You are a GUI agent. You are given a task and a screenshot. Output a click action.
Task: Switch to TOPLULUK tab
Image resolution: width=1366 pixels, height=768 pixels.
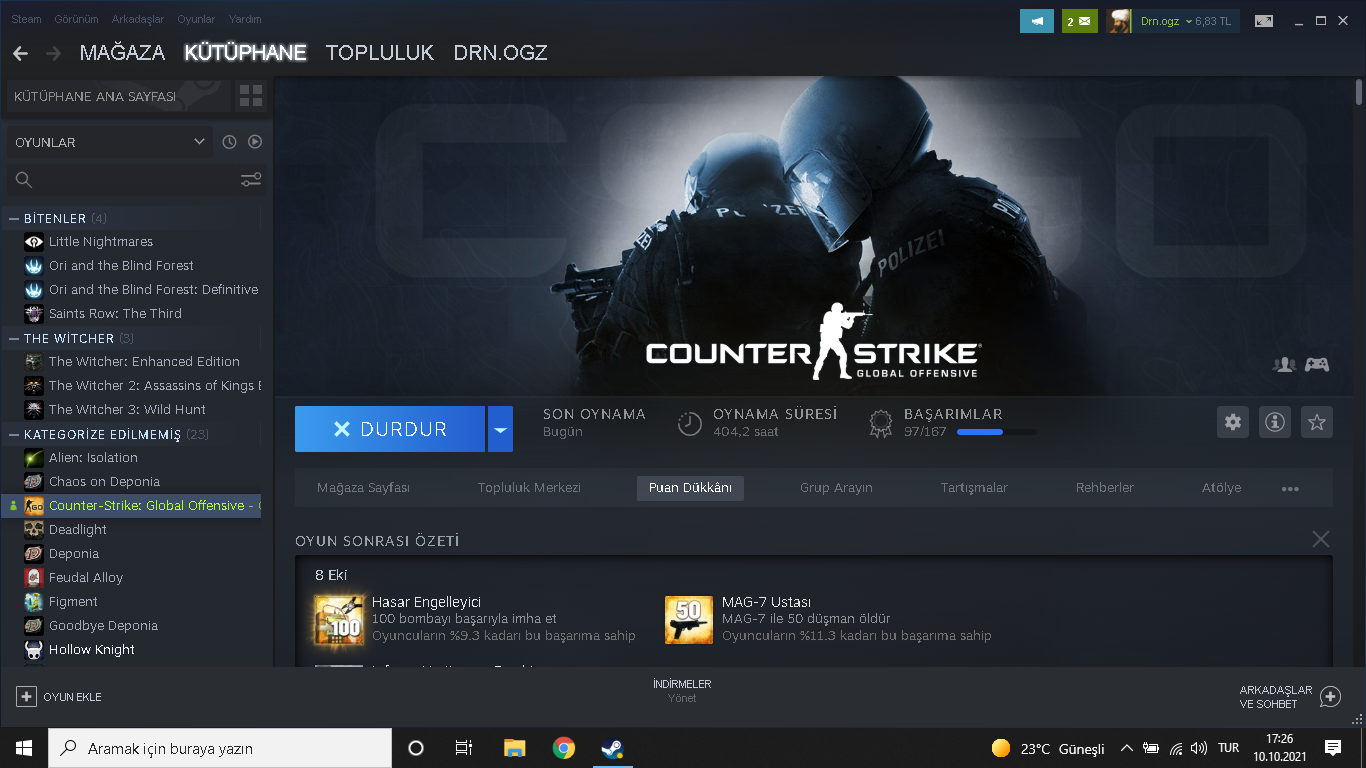(380, 53)
